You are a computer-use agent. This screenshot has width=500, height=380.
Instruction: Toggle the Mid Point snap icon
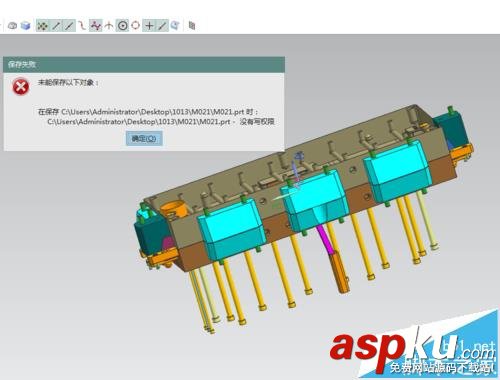(x=69, y=26)
